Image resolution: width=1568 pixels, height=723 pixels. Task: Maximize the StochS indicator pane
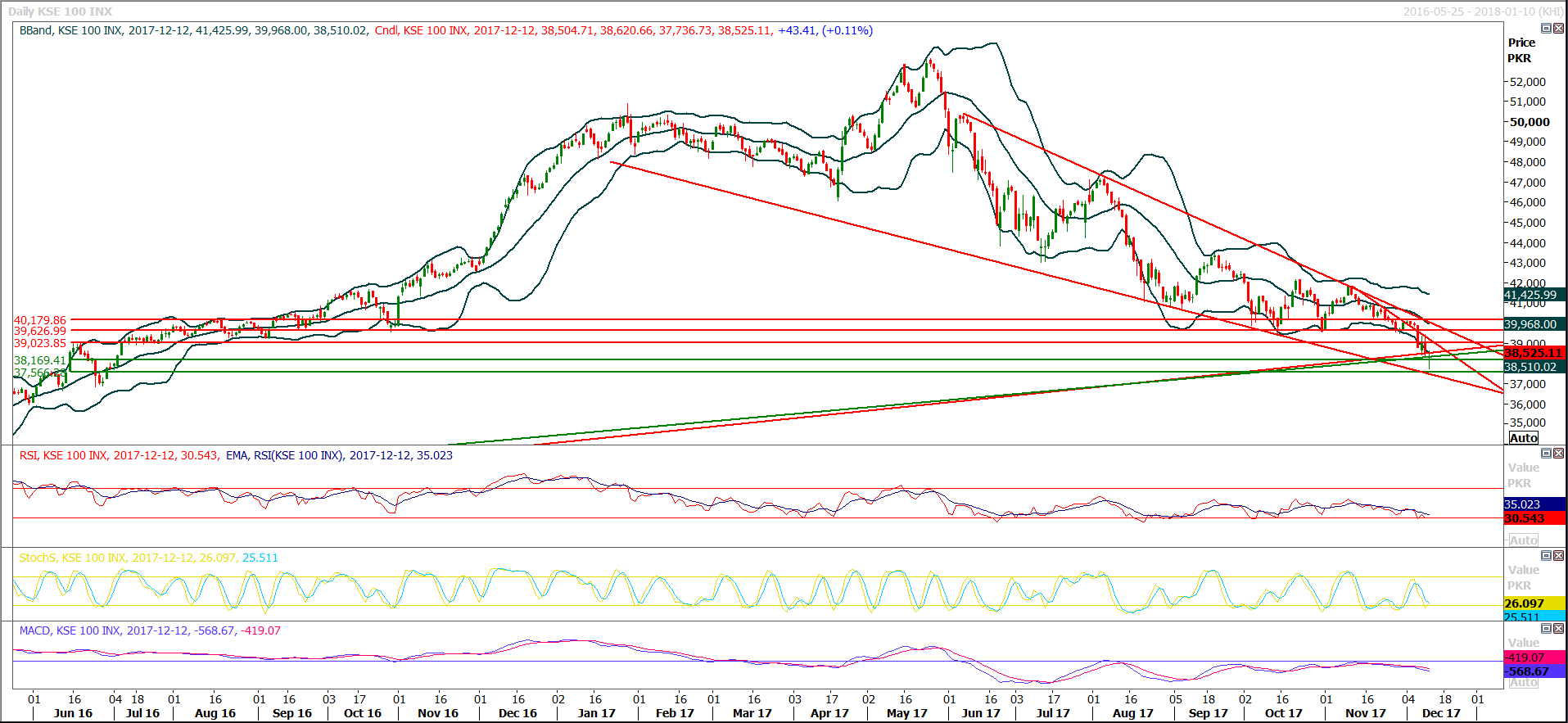pyautogui.click(x=1546, y=555)
